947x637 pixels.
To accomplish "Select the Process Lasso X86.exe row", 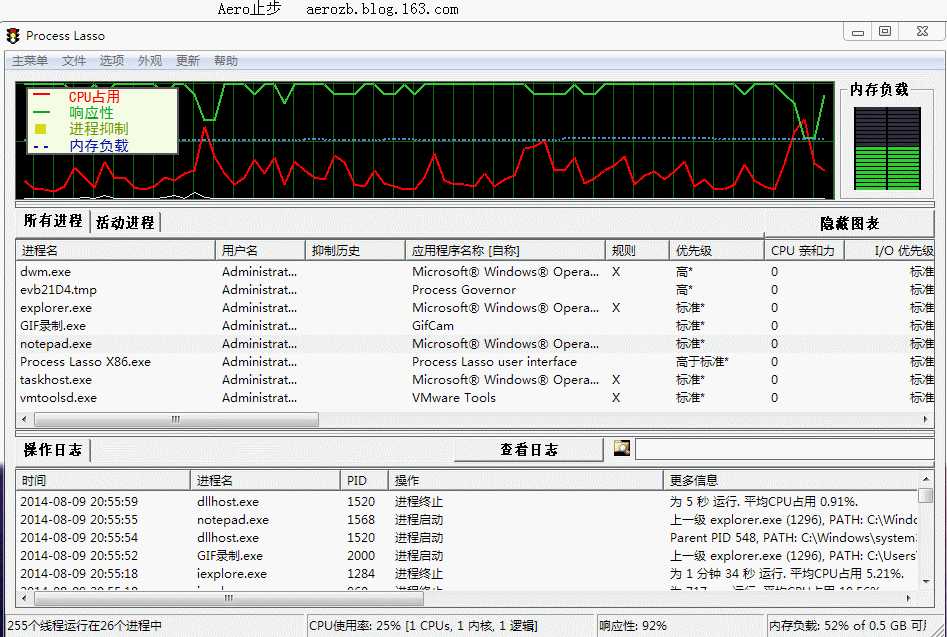I will (x=475, y=362).
